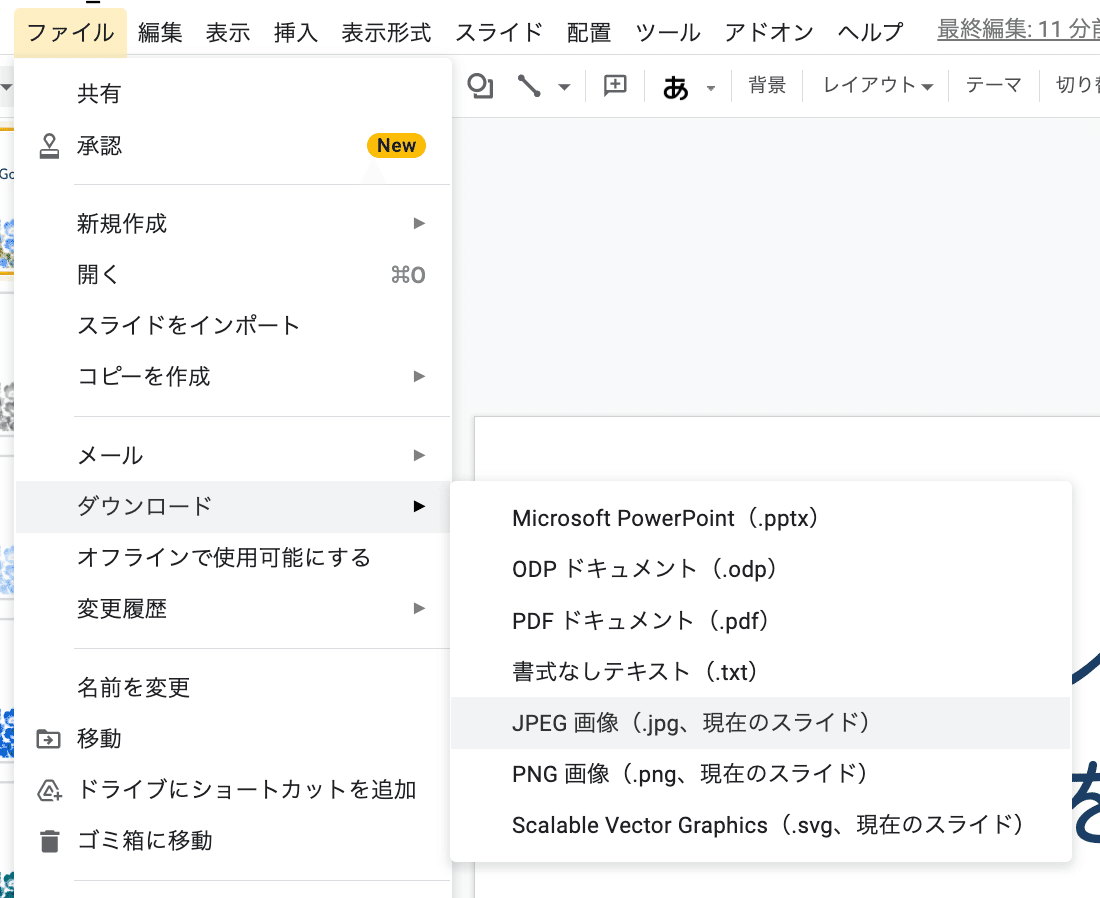Viewport: 1100px width, 898px height.
Task: Select 新規作成 menu entry
Action: coord(232,223)
